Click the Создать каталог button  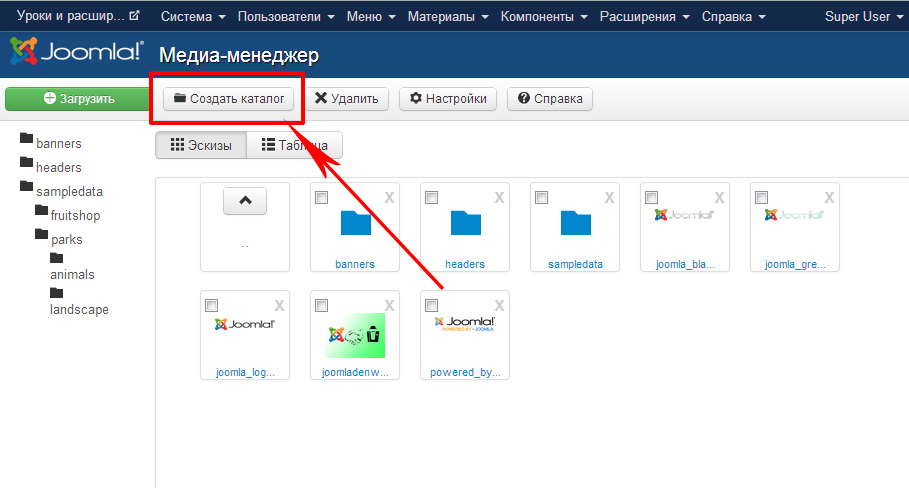[x=229, y=99]
